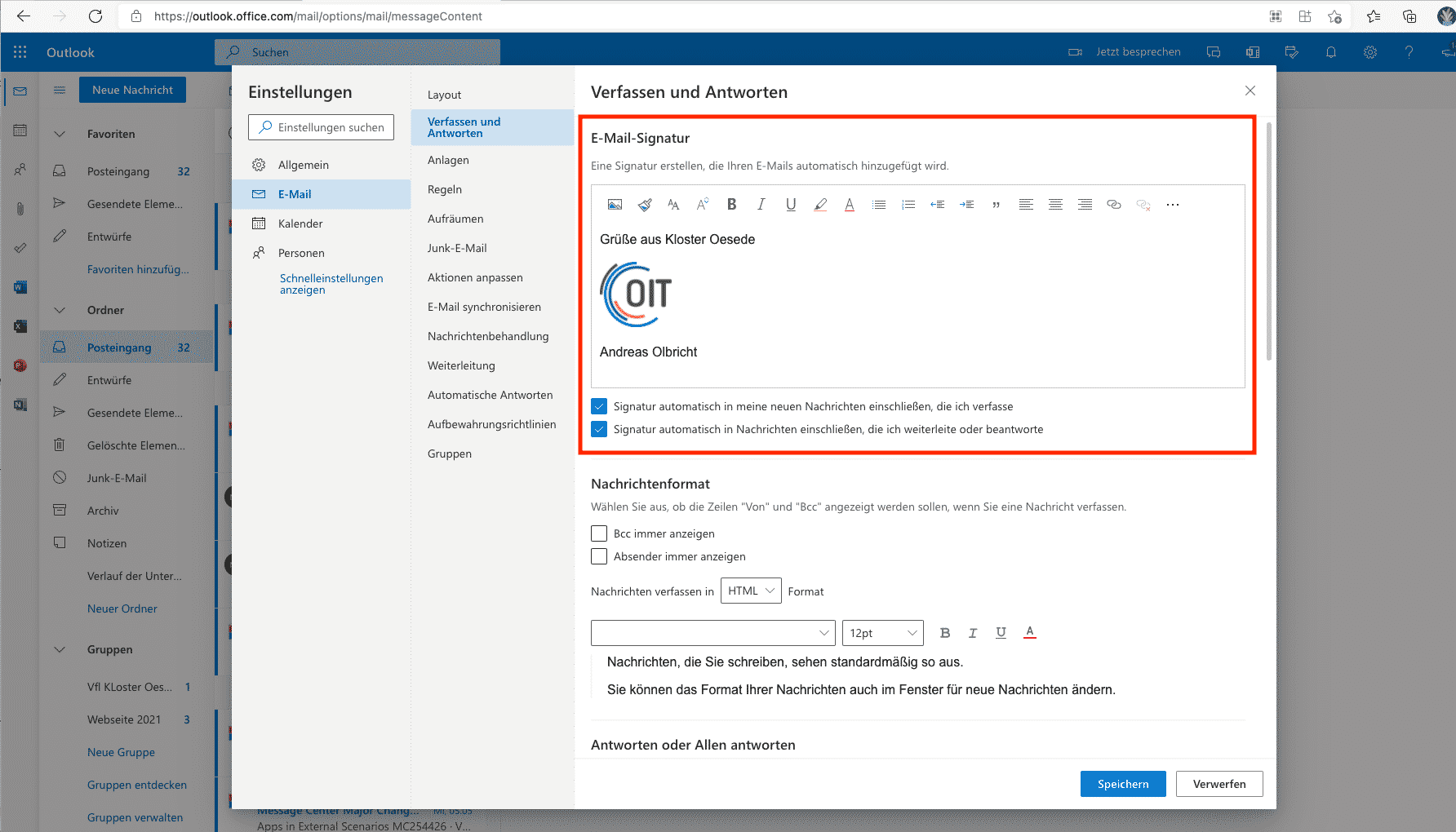The image size is (1456, 832).
Task: Apply quote formatting in signature editor
Action: coord(997,206)
